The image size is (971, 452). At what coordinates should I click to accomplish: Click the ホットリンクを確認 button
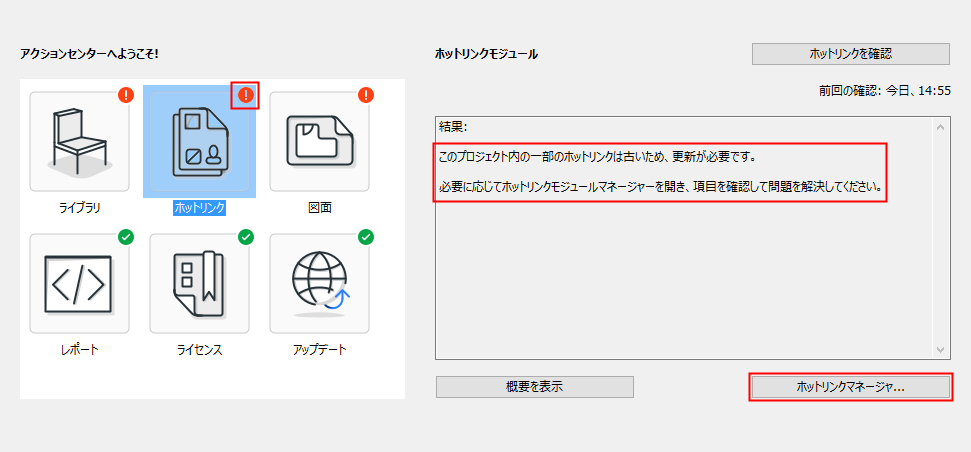[851, 54]
